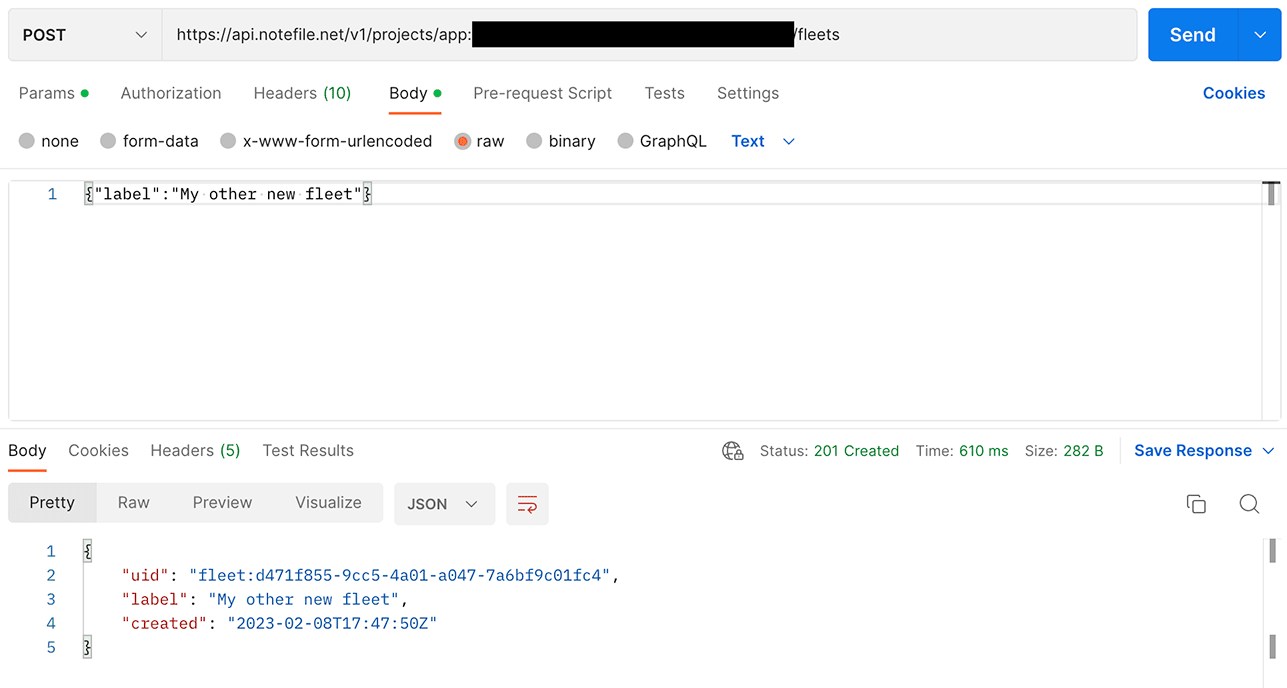1287x688 pixels.
Task: Open the Visualize response view
Action: point(328,503)
